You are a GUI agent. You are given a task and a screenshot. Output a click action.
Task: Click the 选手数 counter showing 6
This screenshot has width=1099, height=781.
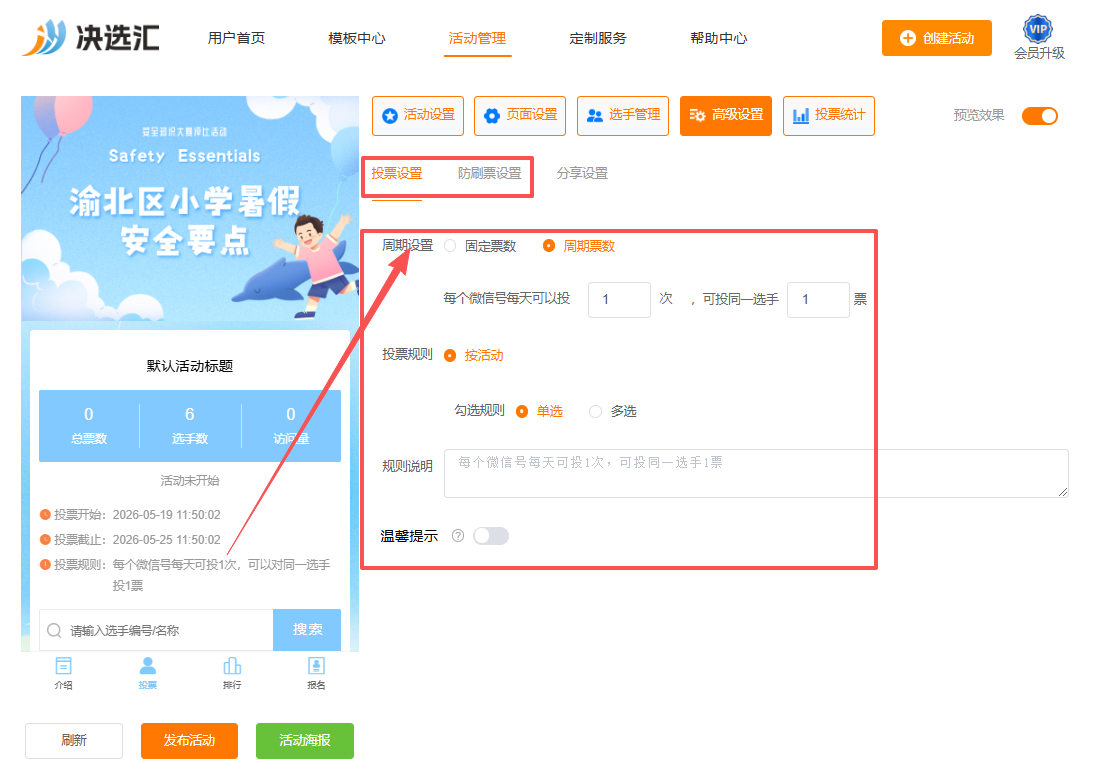click(190, 425)
